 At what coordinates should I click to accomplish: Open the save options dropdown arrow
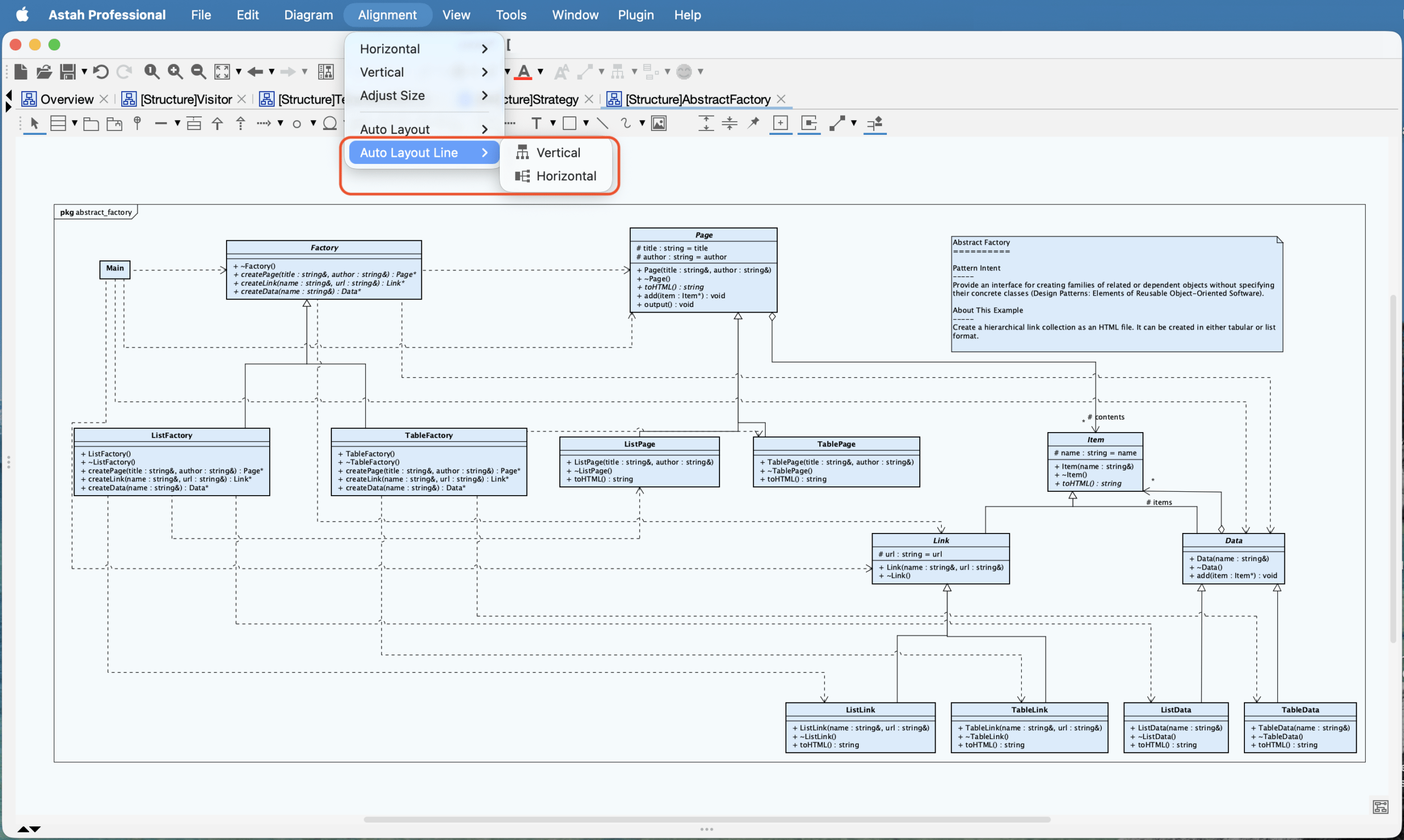tap(84, 72)
